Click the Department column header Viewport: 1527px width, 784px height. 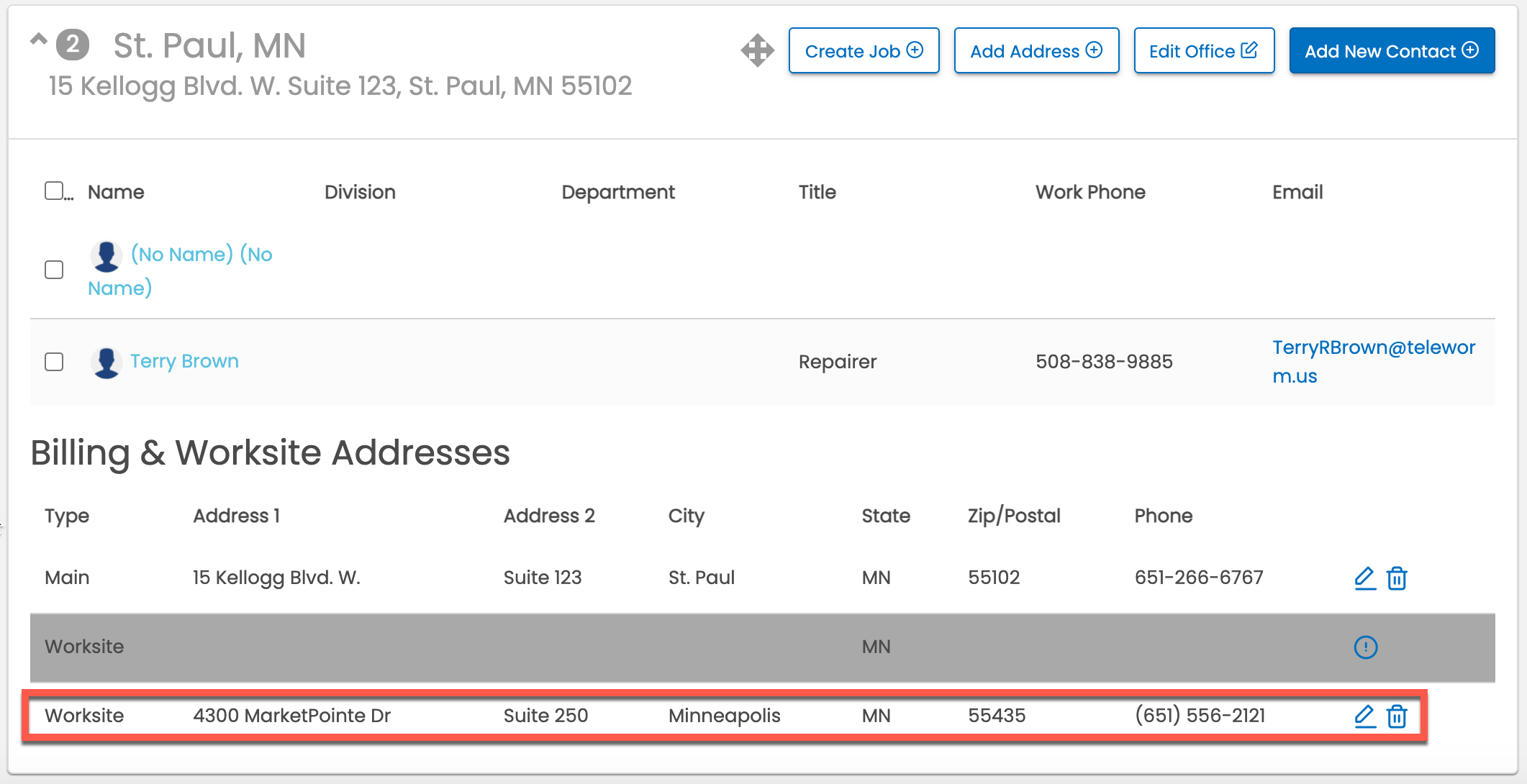click(x=618, y=192)
